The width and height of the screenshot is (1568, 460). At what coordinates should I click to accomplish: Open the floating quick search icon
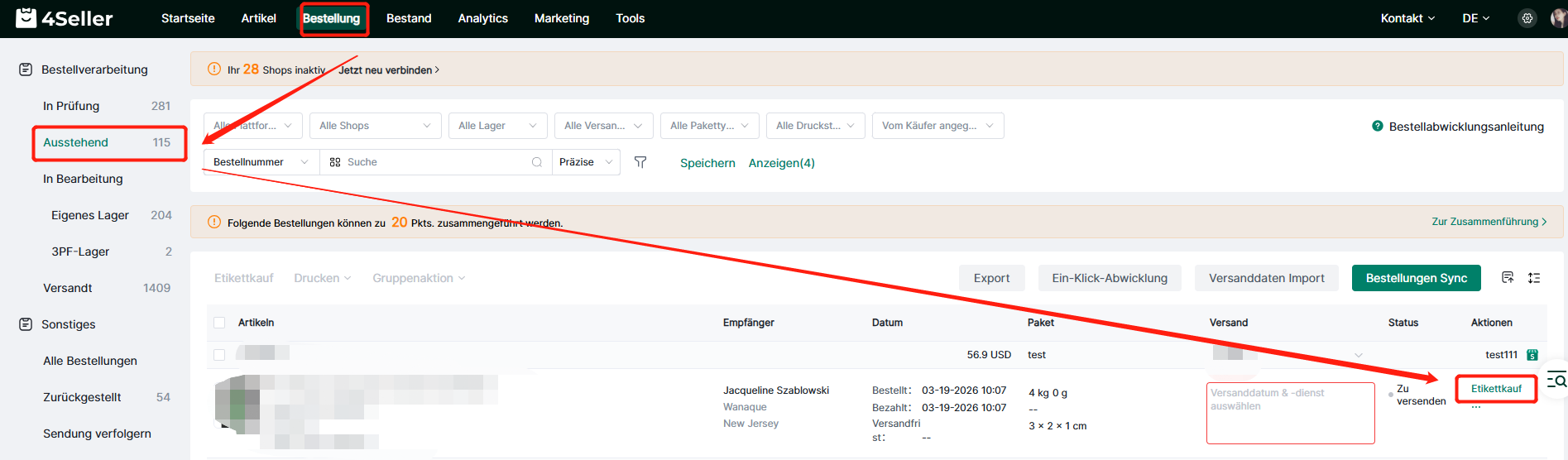[x=1556, y=381]
